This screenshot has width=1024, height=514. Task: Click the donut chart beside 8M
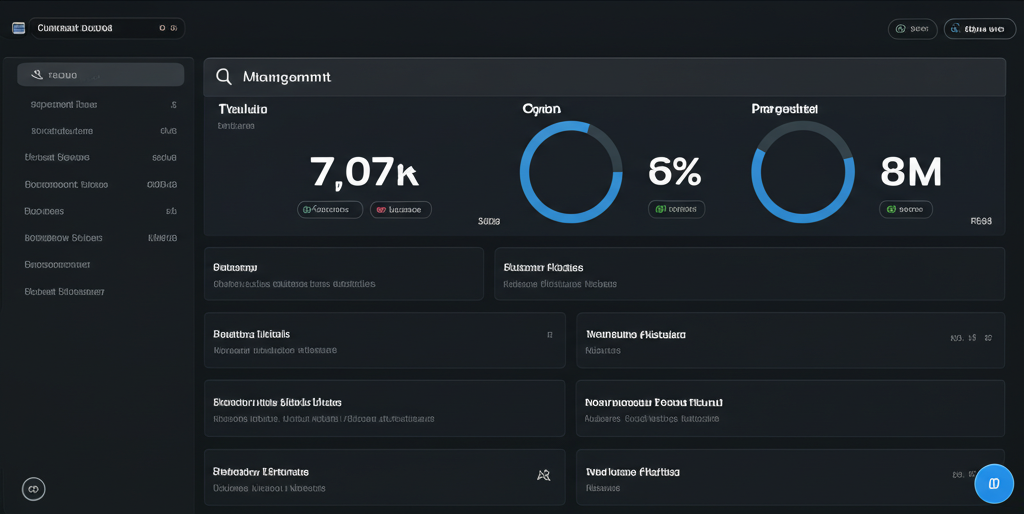803,172
